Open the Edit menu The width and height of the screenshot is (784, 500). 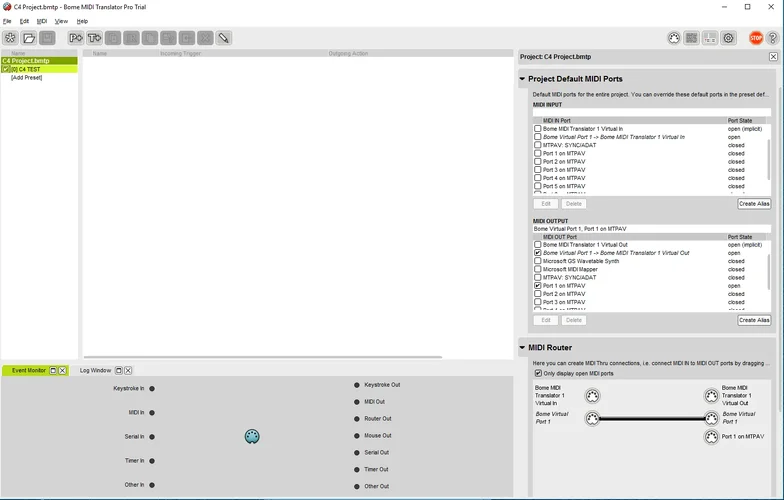24,21
